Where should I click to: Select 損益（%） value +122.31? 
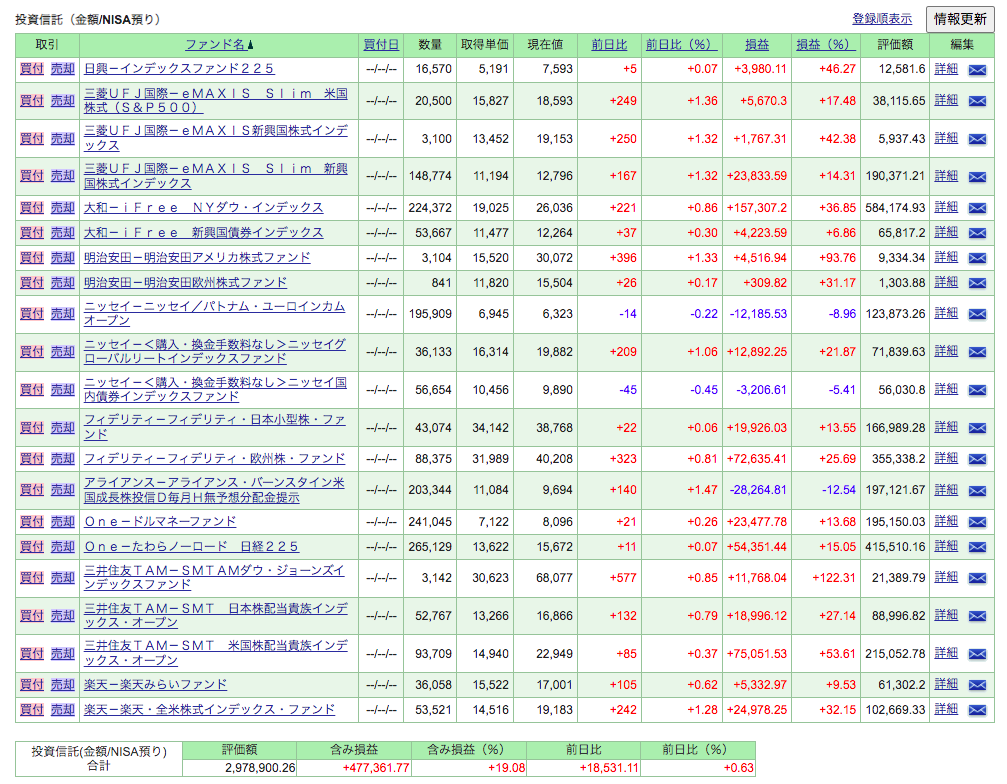pyautogui.click(x=834, y=578)
